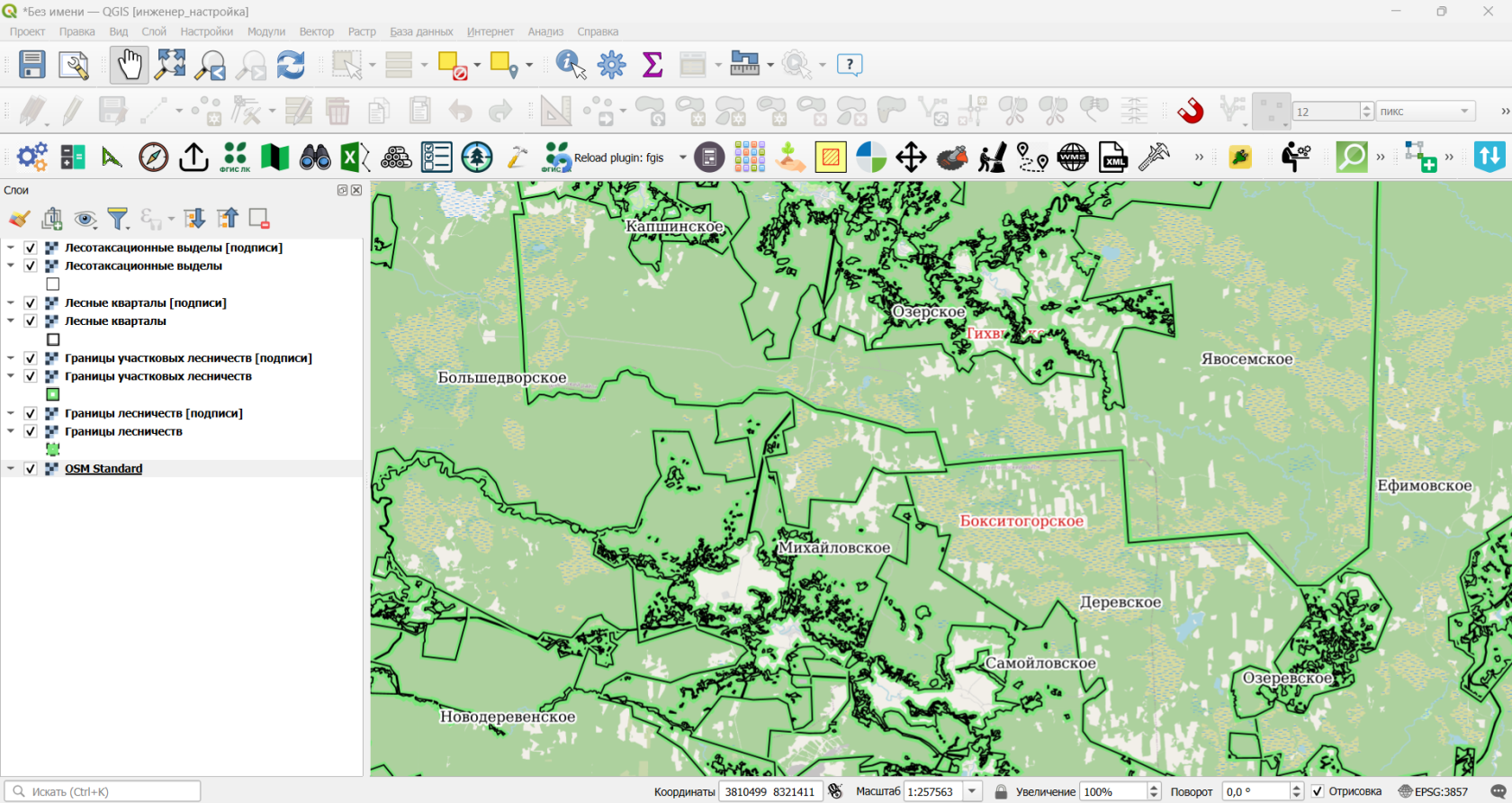Click the Zoom Full extent icon
The width and height of the screenshot is (1512, 803).
click(170, 65)
